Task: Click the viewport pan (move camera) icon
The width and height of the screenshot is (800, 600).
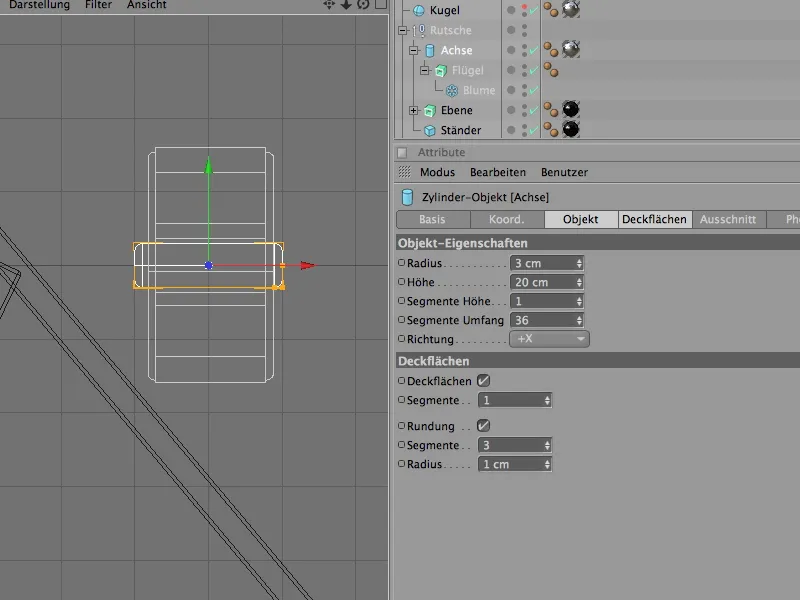Action: click(329, 5)
